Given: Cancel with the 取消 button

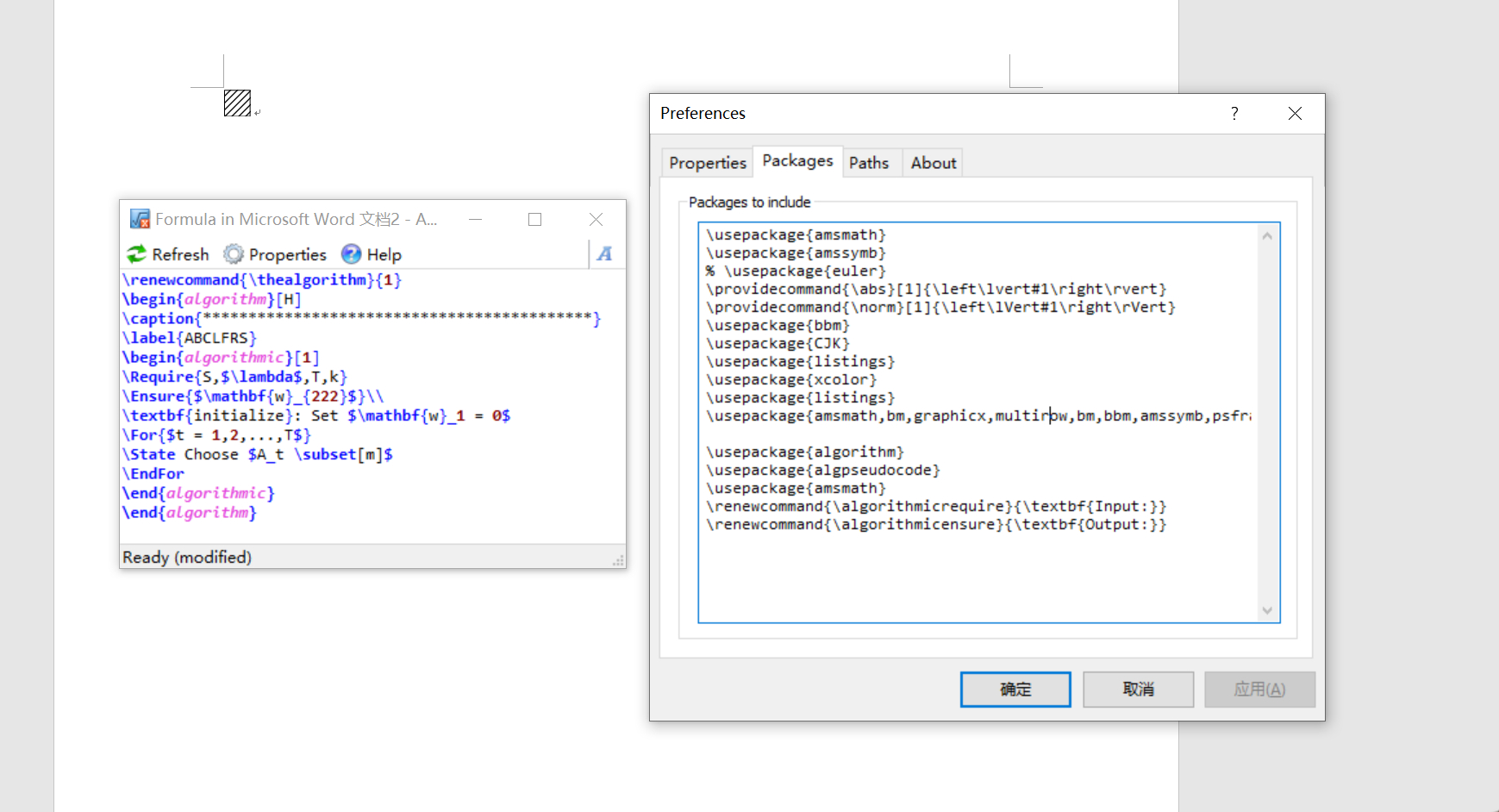Looking at the screenshot, I should pos(1138,690).
